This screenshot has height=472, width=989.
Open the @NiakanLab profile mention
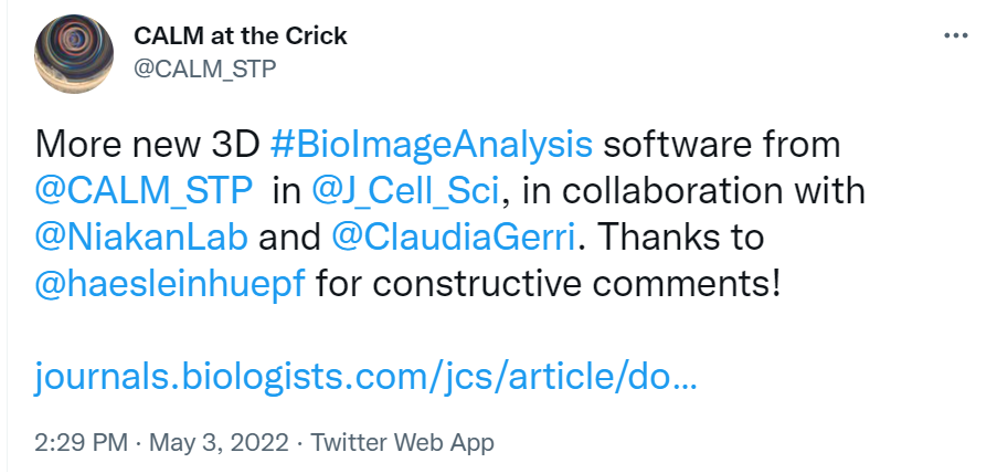click(143, 239)
